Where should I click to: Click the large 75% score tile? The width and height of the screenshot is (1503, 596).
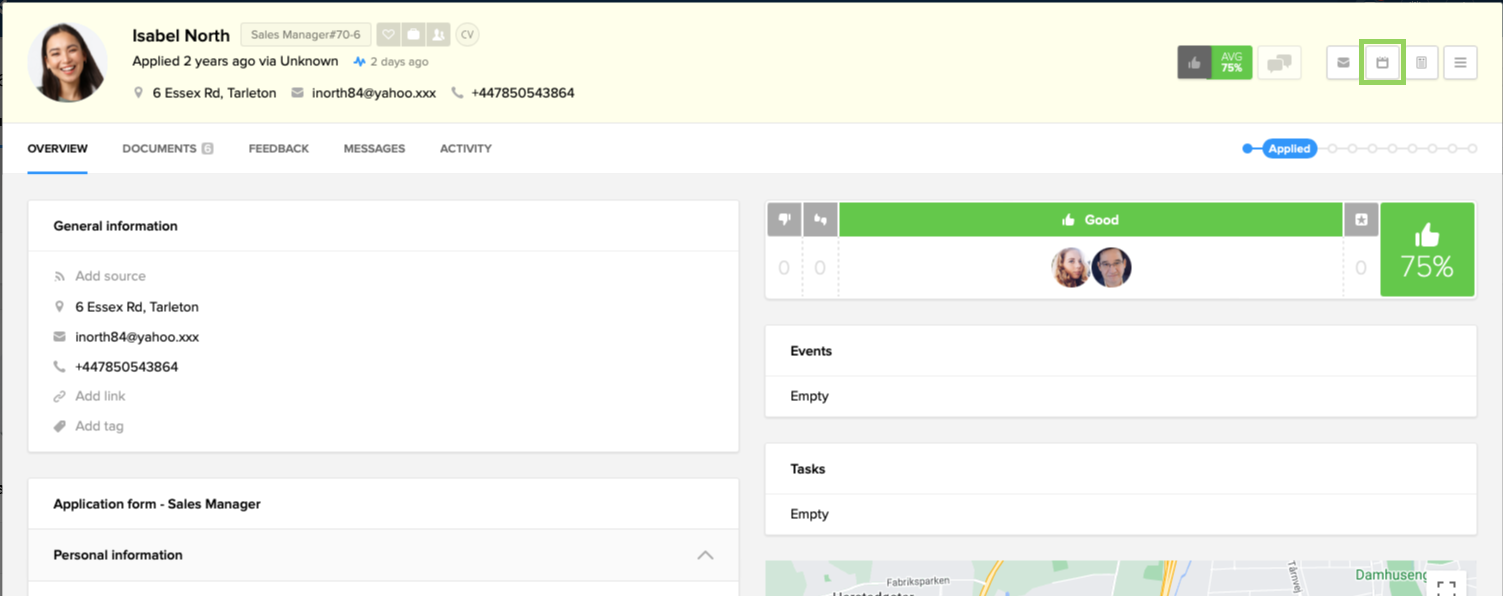[1427, 250]
